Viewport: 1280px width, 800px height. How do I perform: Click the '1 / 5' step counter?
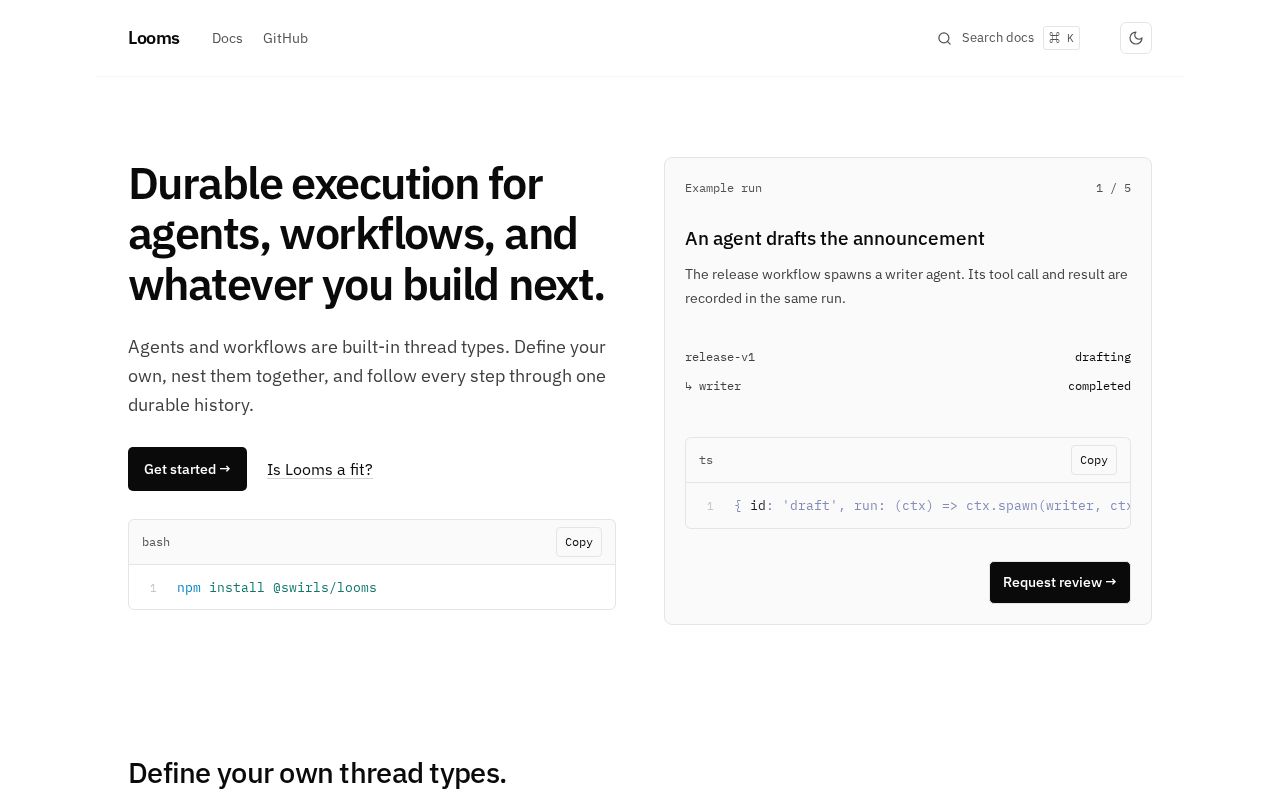pos(1113,188)
